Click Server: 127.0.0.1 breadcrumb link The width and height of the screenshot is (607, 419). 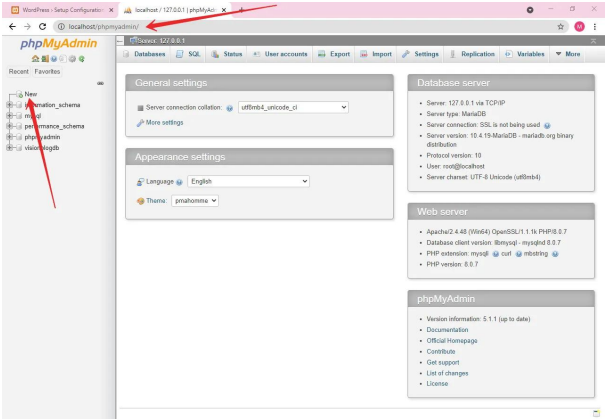click(x=161, y=41)
